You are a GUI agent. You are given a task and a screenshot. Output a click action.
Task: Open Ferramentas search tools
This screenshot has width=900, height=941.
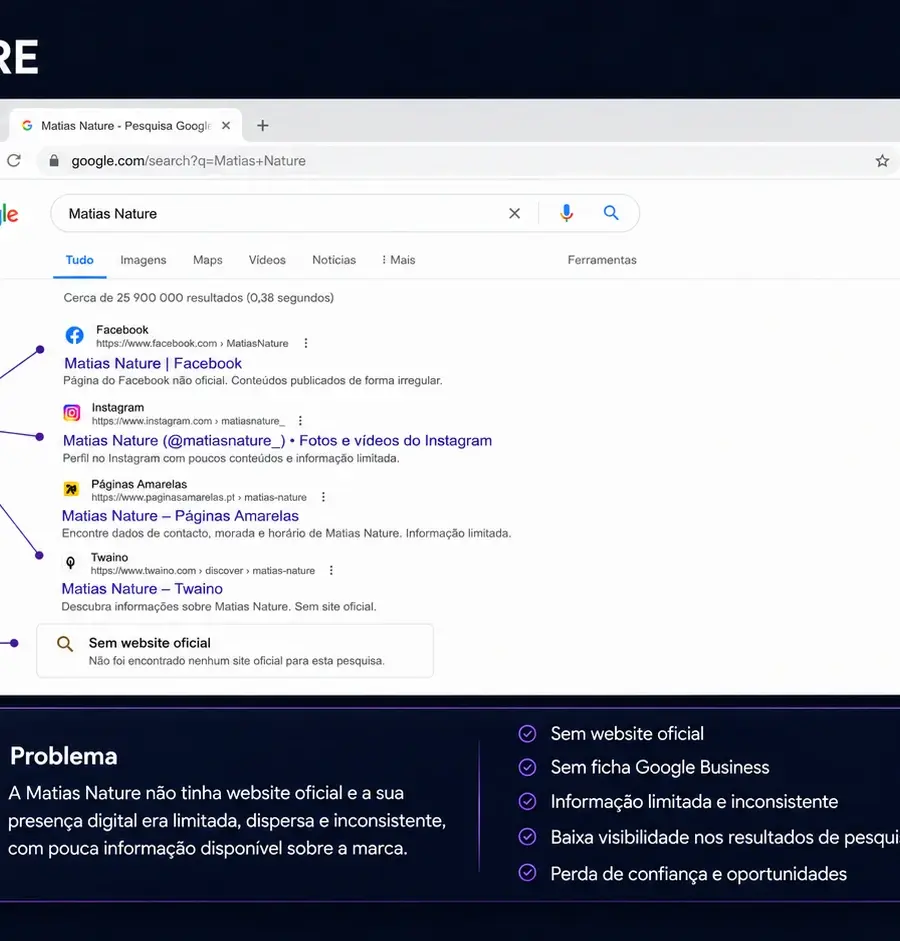point(602,260)
